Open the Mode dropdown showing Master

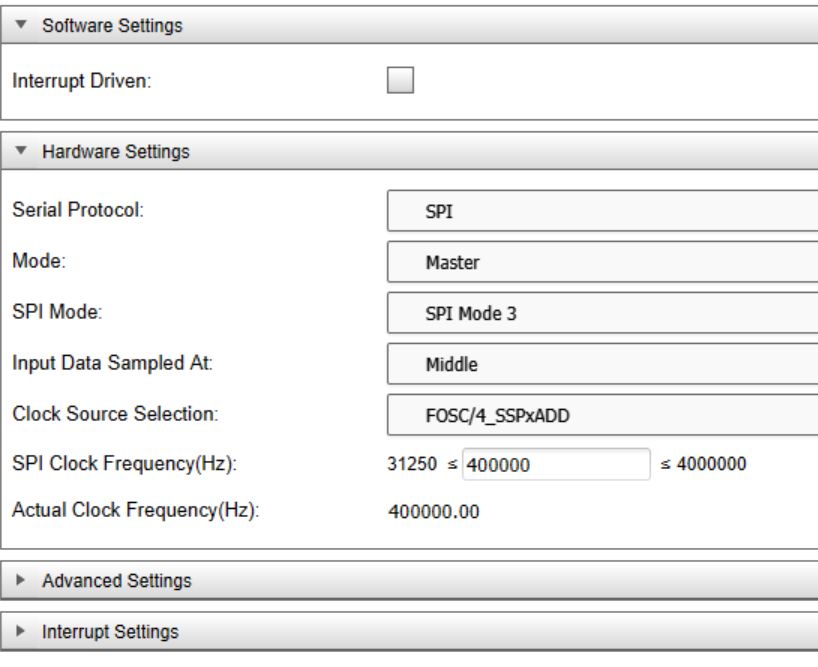click(603, 262)
